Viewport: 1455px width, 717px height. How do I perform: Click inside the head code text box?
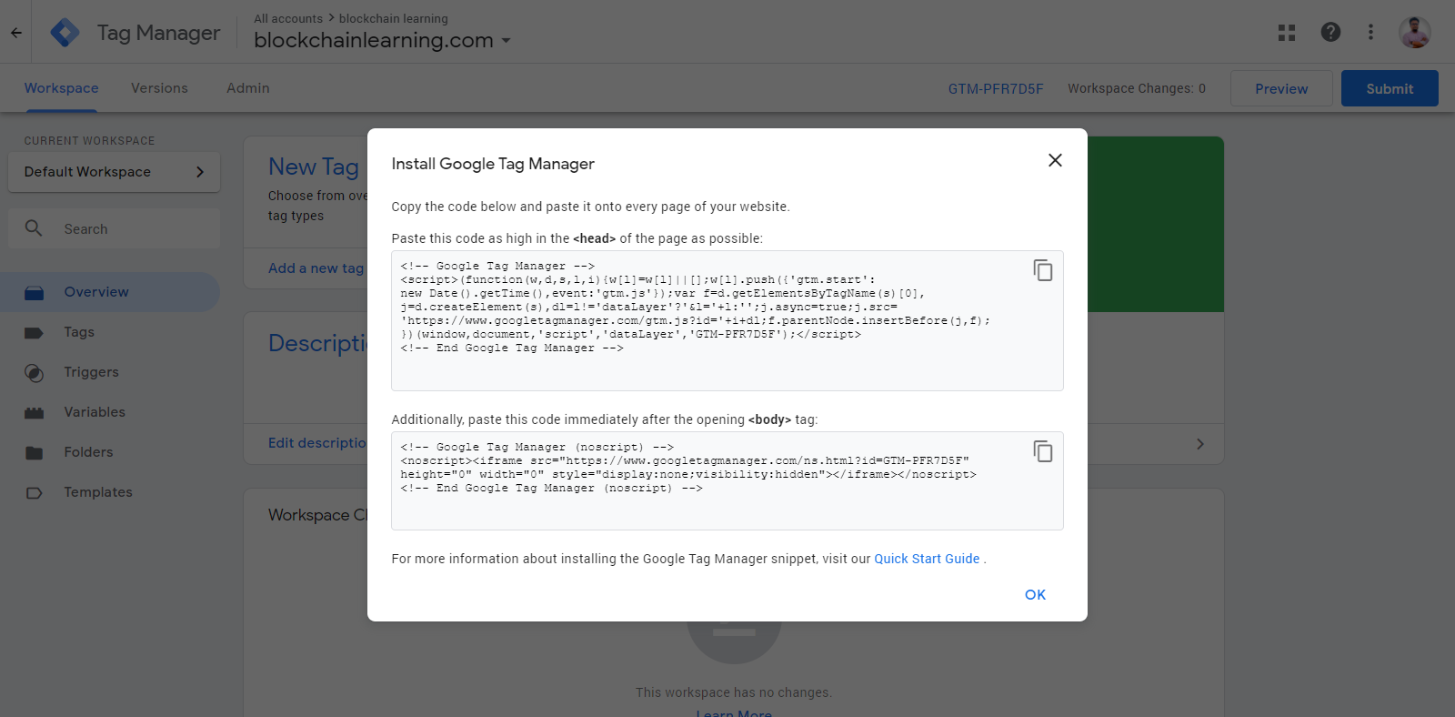click(727, 320)
